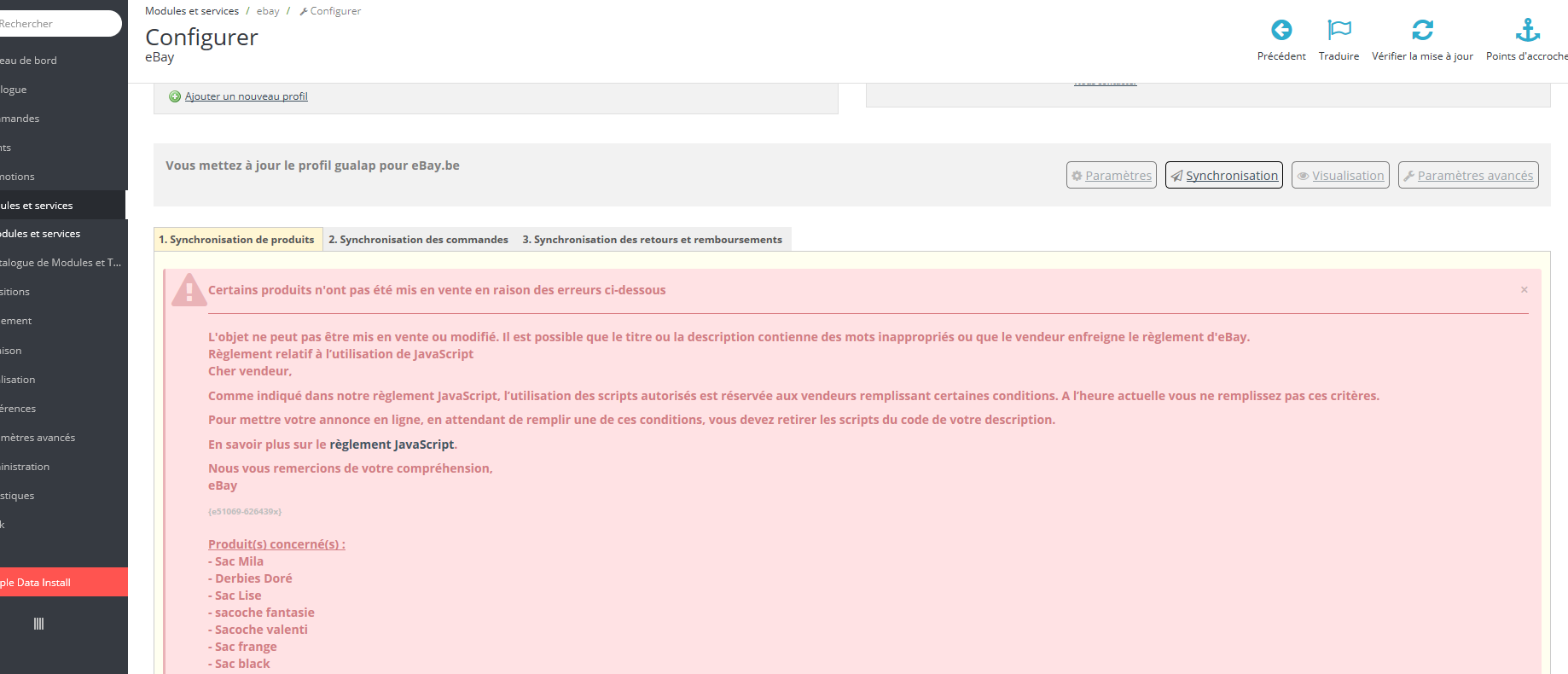Image resolution: width=1568 pixels, height=674 pixels.
Task: Click the red Sample Data Install sidebar item
Action: (x=63, y=582)
